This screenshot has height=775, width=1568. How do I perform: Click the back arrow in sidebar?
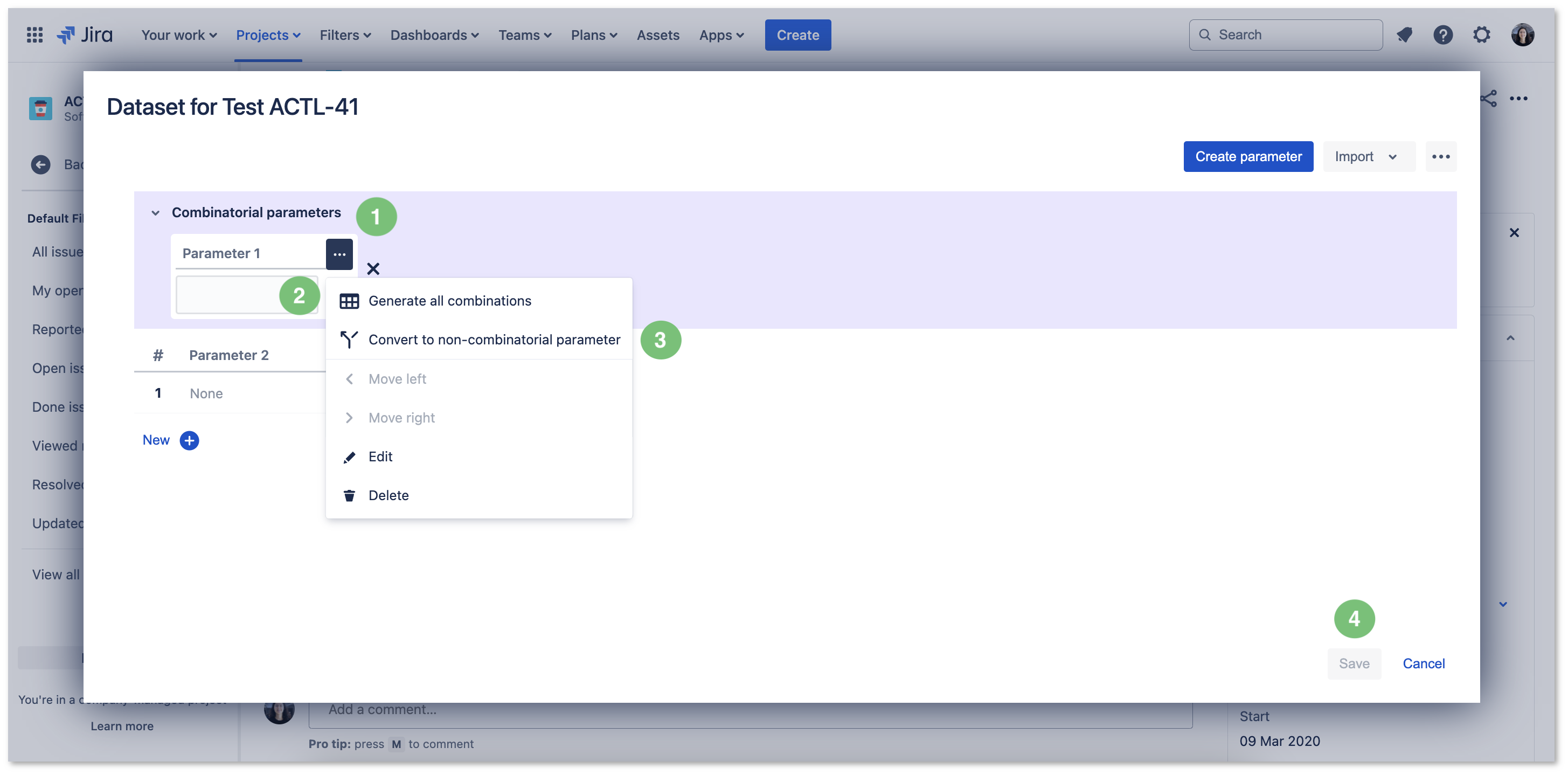click(41, 164)
